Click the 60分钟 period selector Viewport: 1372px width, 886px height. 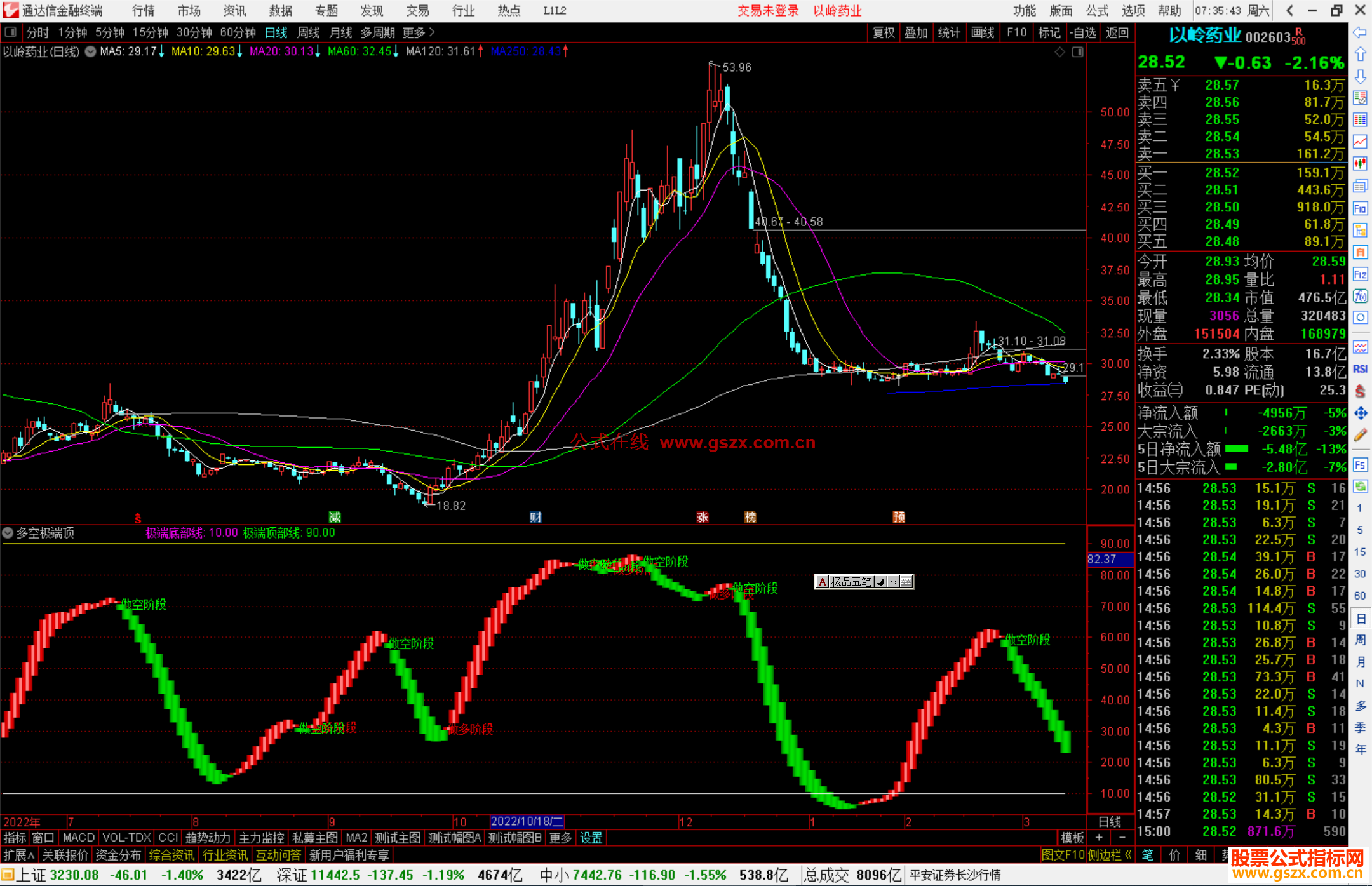pyautogui.click(x=238, y=32)
